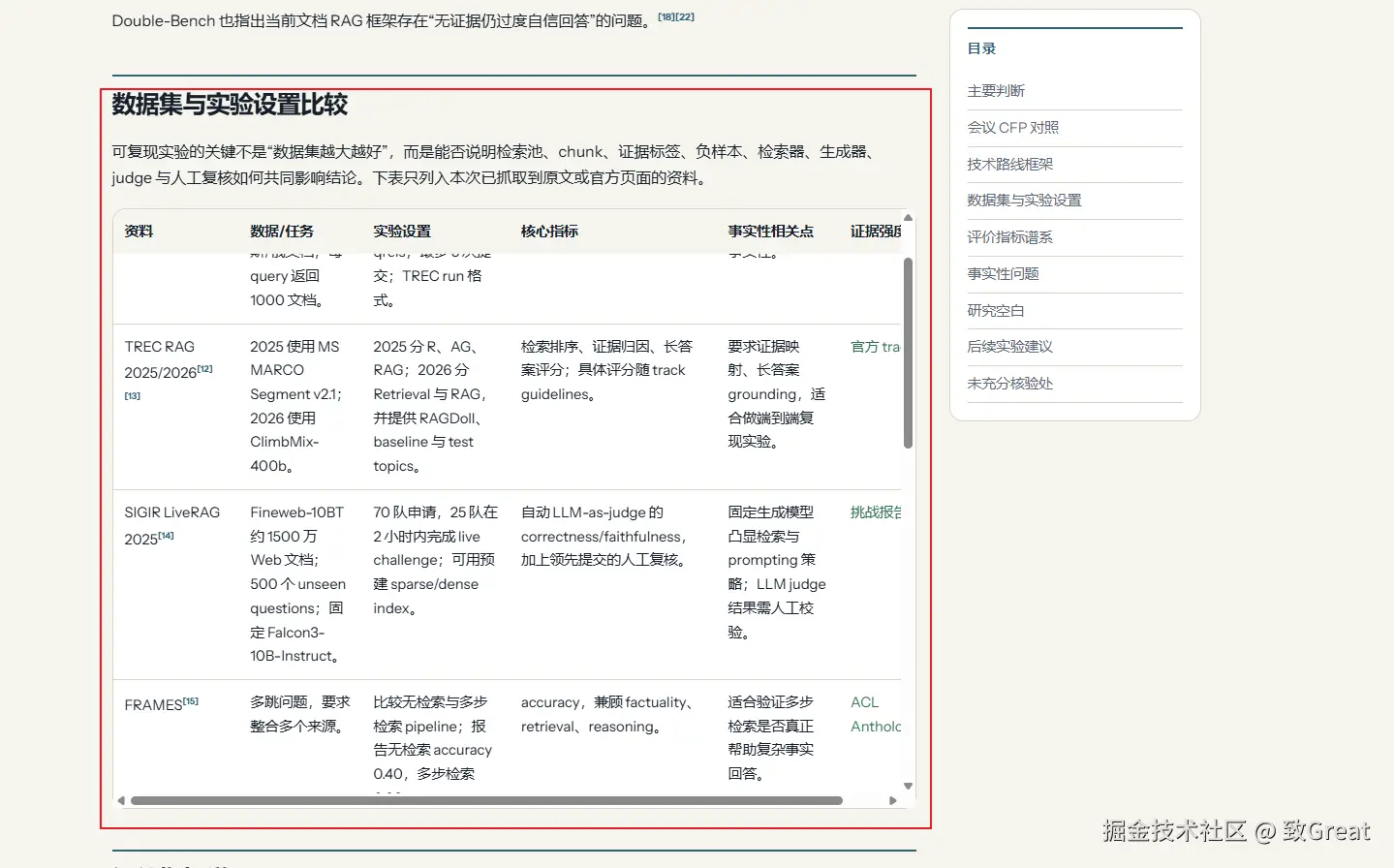Click the SIGIR LiveRAG 2025 row label

click(172, 525)
